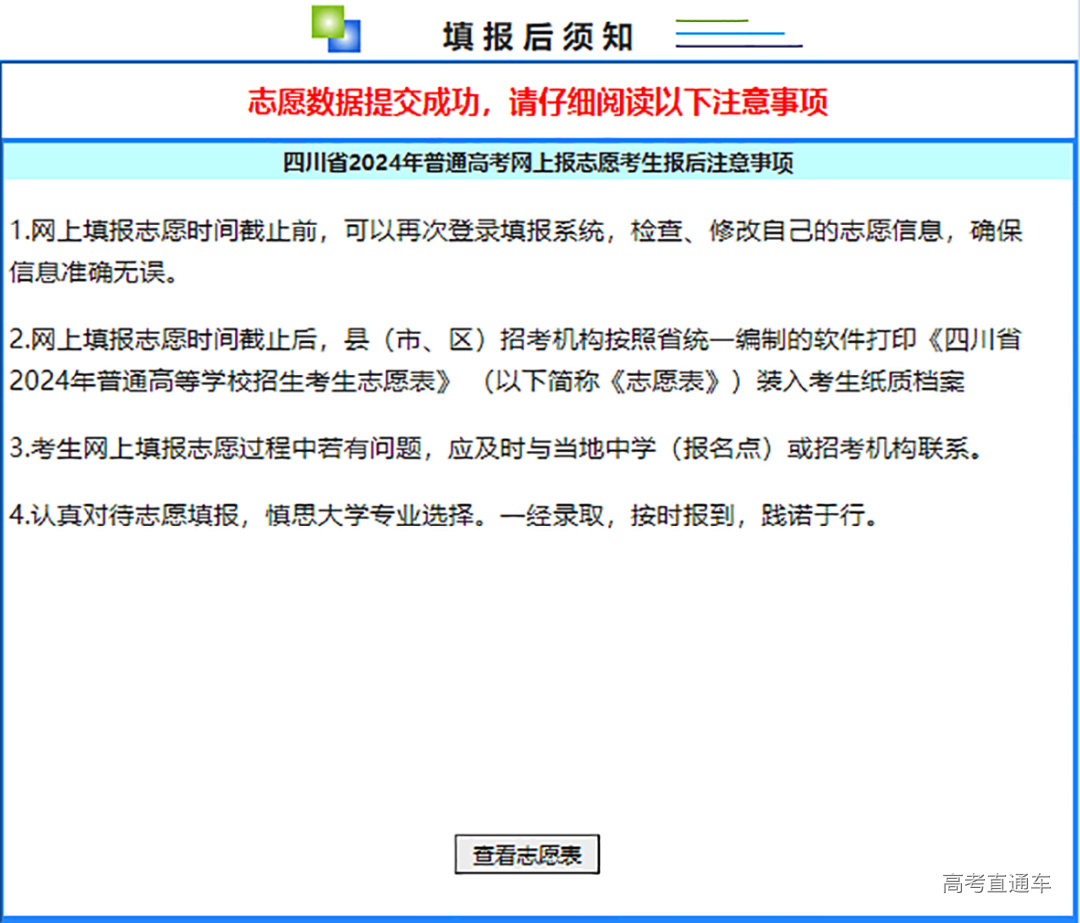Image resolution: width=1080 pixels, height=923 pixels.
Task: Select the blue banner 四川省2024年普通高考网上报志愿考生报后注意事项
Action: tap(540, 163)
